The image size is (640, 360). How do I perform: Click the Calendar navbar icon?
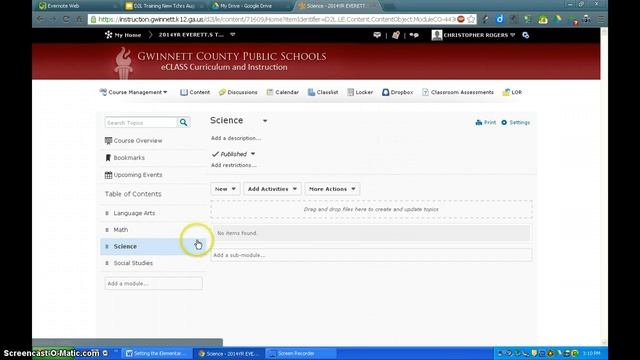pos(270,92)
